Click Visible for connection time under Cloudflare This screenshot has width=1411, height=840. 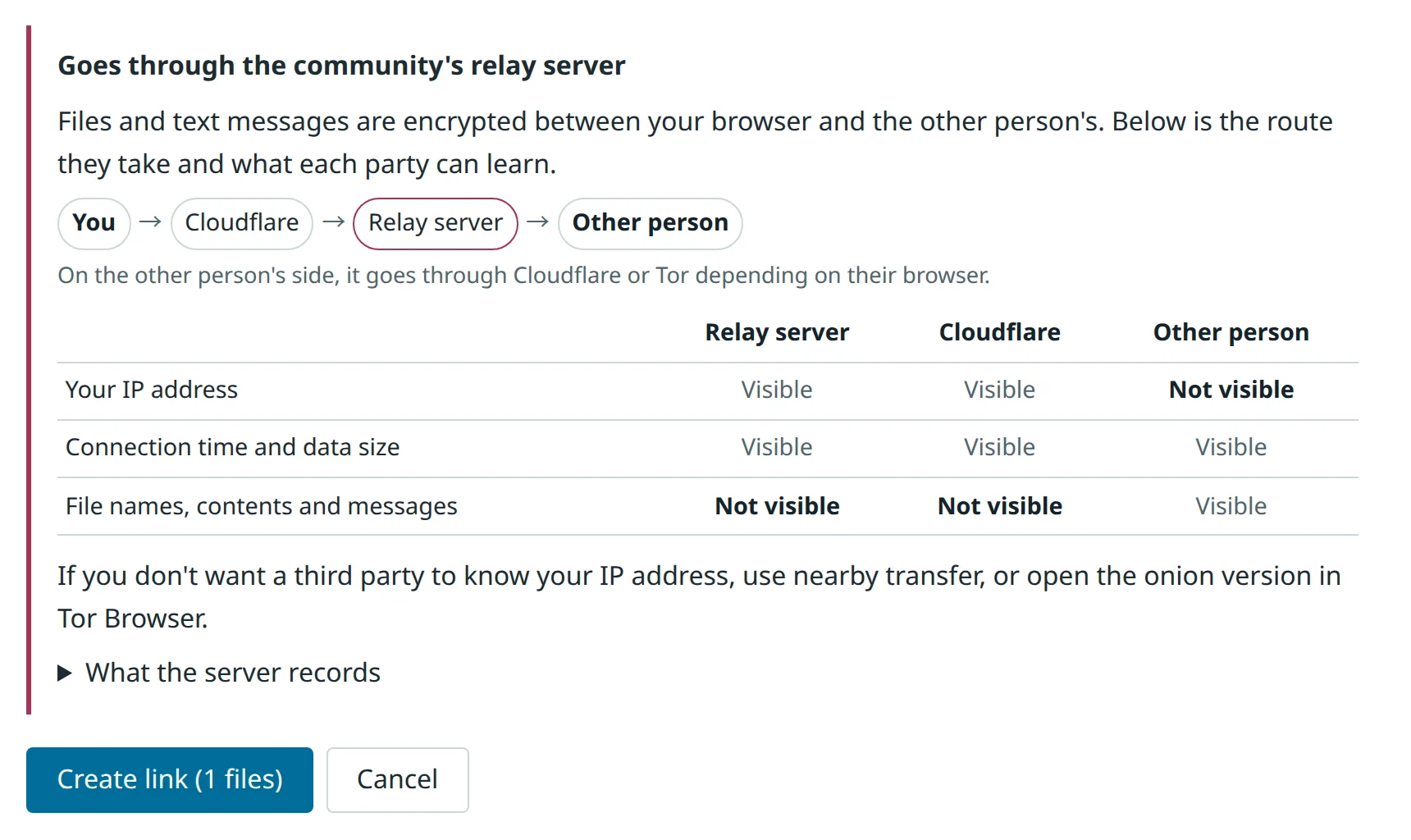1000,447
